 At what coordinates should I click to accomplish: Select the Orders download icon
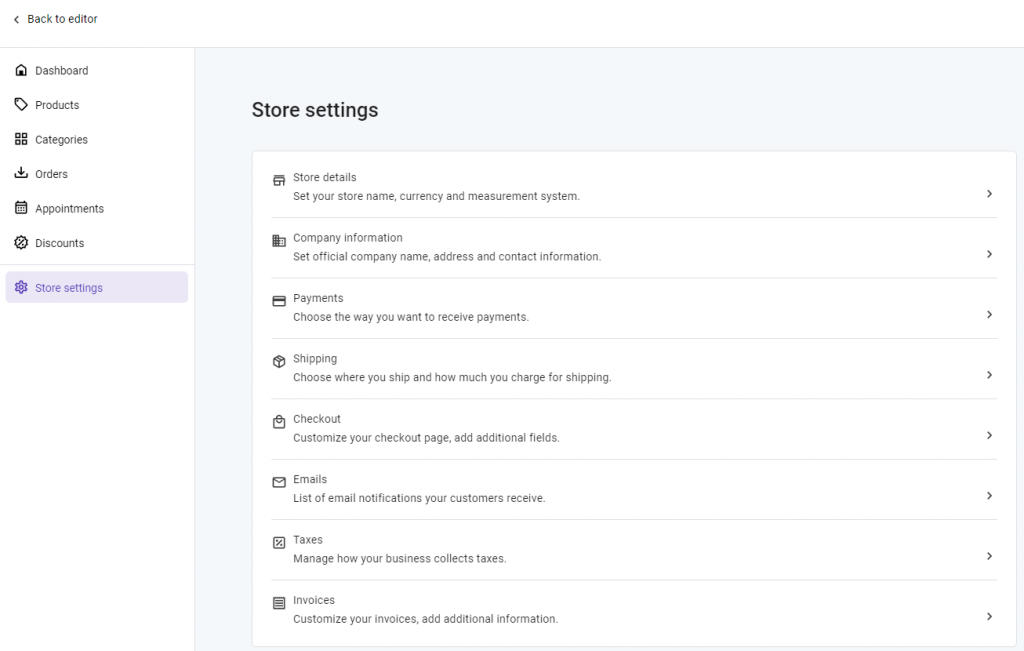(21, 173)
